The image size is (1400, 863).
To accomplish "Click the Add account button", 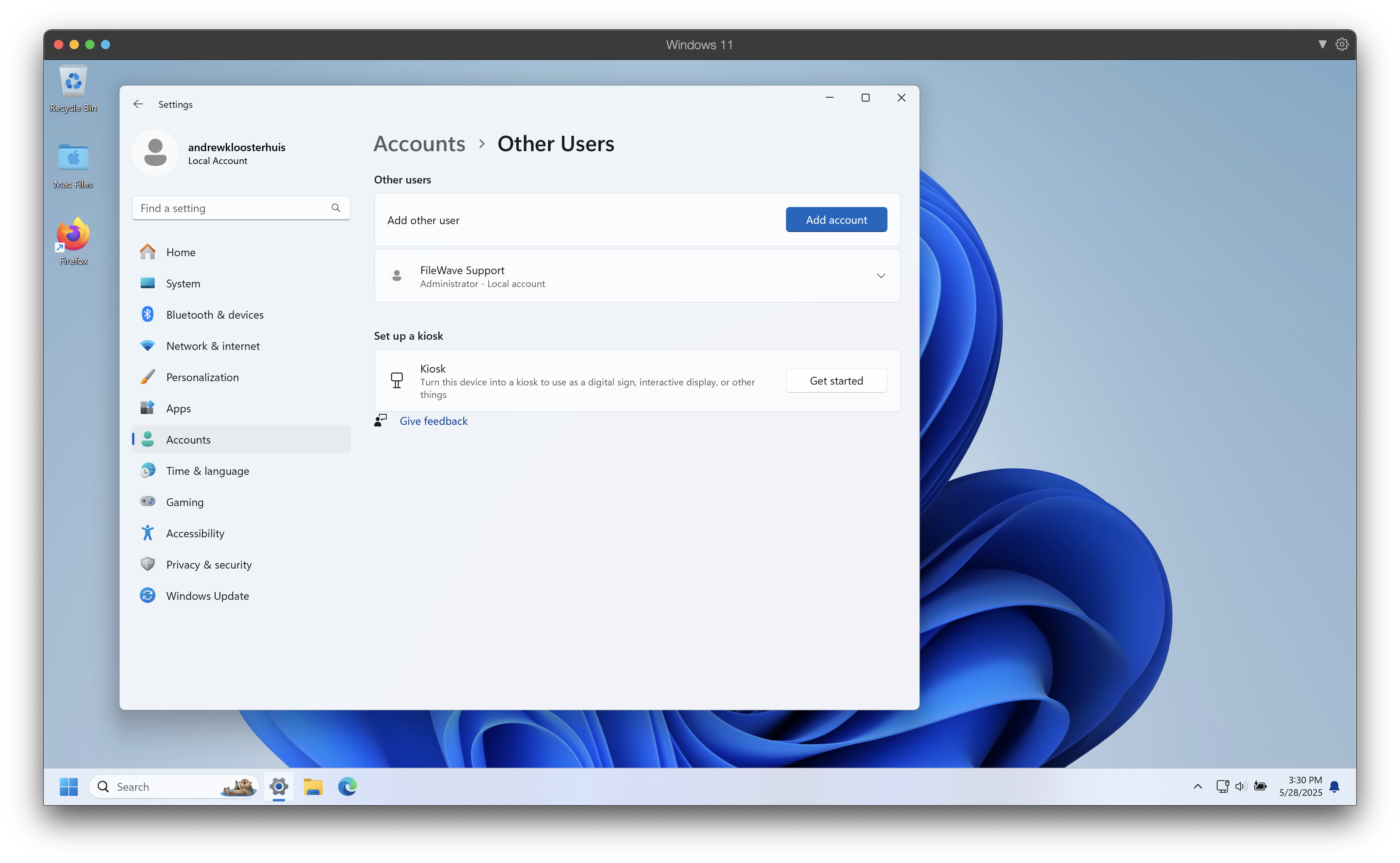I will pyautogui.click(x=836, y=220).
